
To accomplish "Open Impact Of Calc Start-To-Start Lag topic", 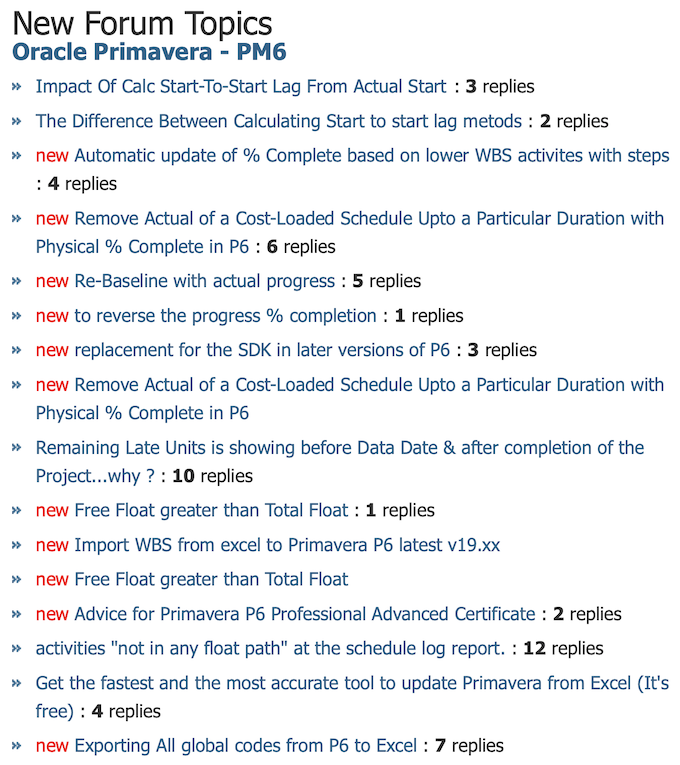I will [x=241, y=87].
